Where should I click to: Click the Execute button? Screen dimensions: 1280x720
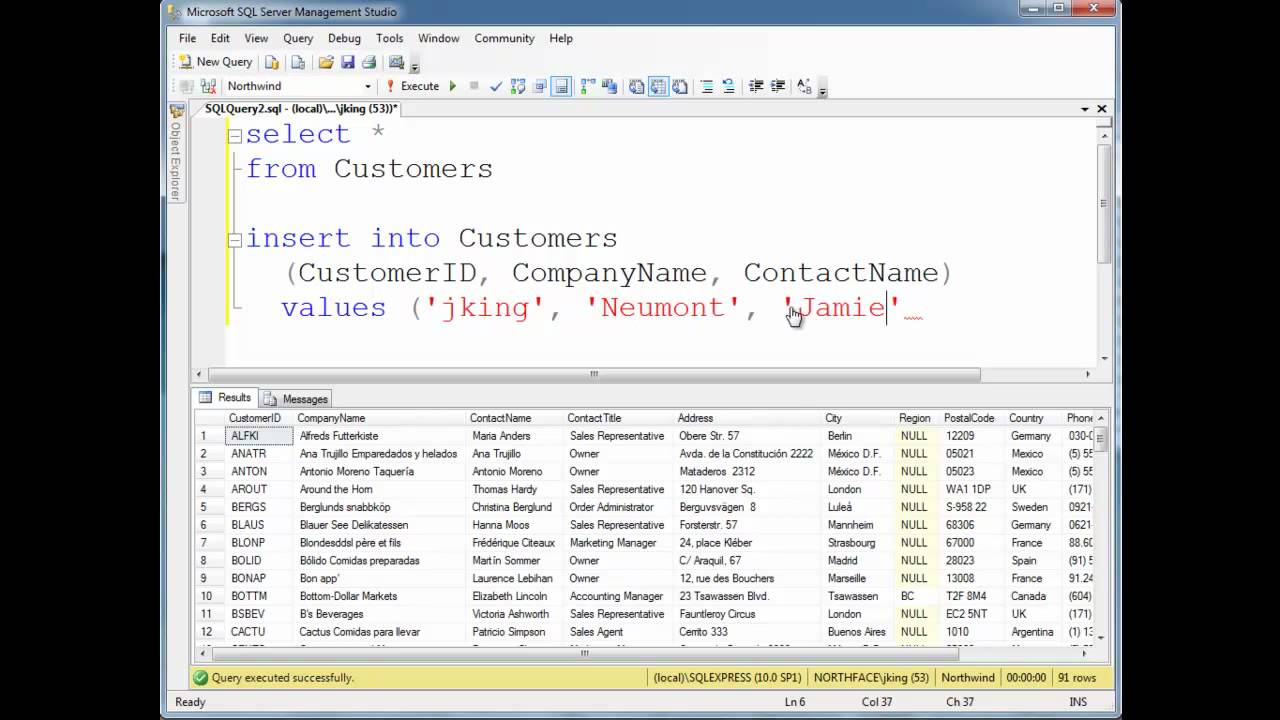pos(413,86)
